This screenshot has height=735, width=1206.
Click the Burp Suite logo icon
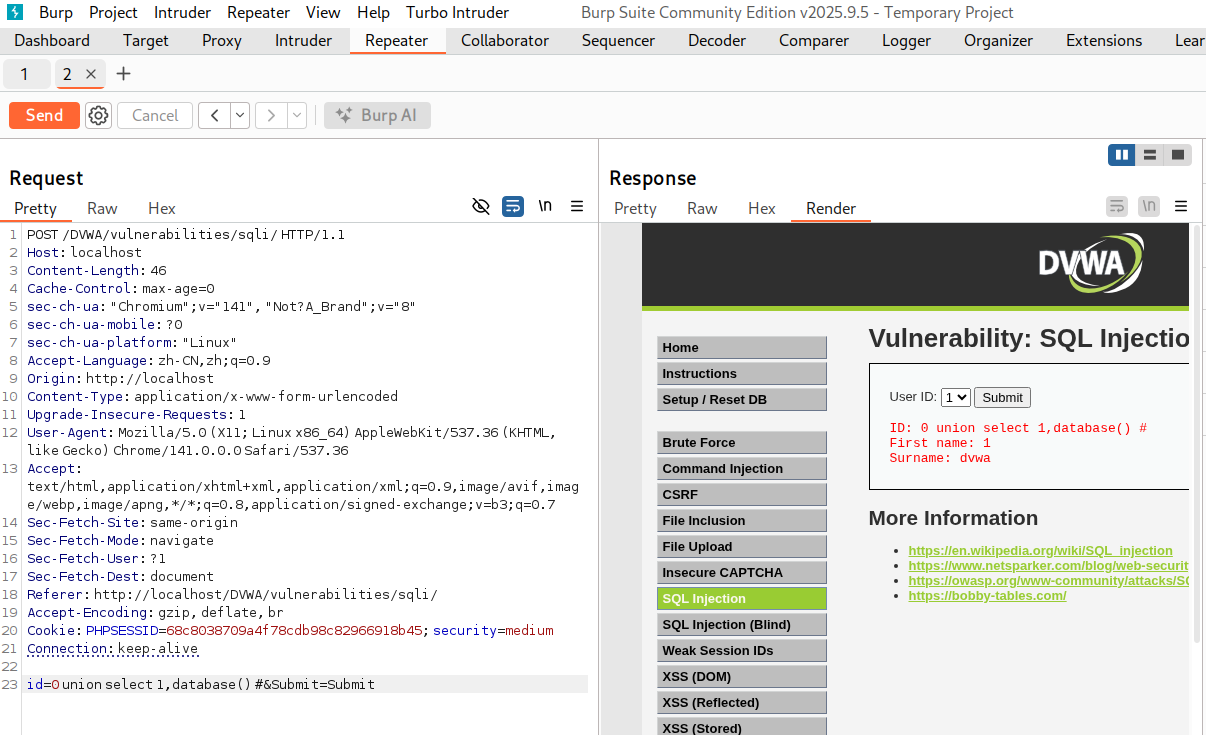coord(14,12)
